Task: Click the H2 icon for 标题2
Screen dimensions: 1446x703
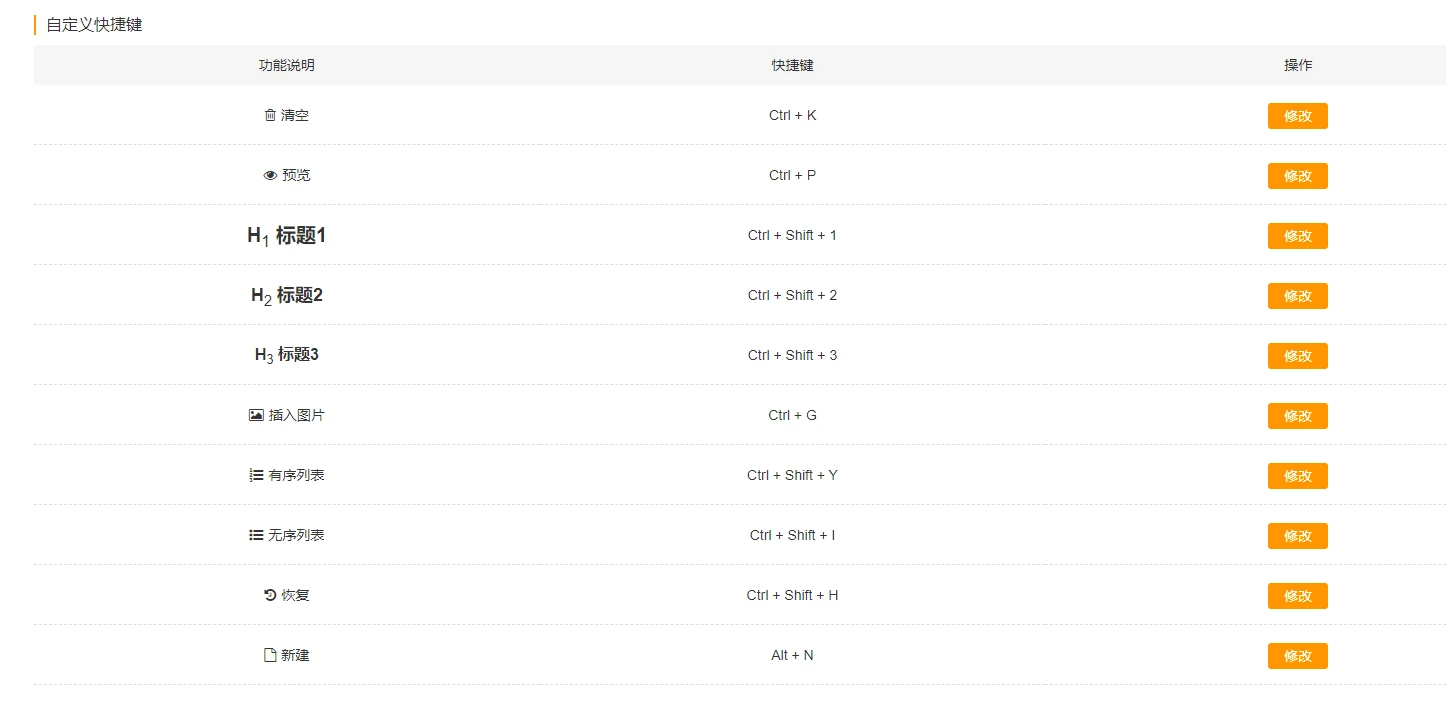Action: click(261, 296)
